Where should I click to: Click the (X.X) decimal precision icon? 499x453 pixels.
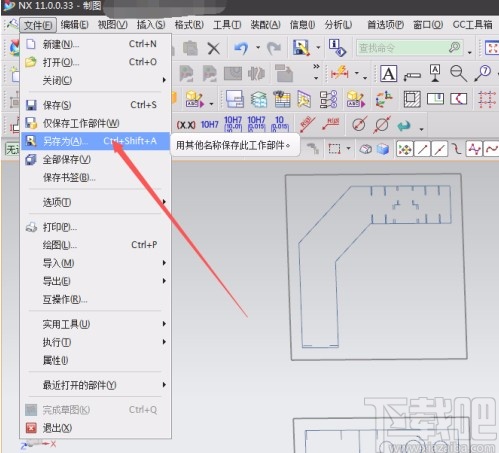(186, 125)
